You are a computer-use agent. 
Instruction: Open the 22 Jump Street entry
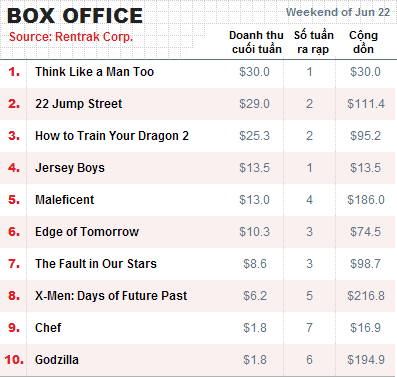click(x=79, y=104)
